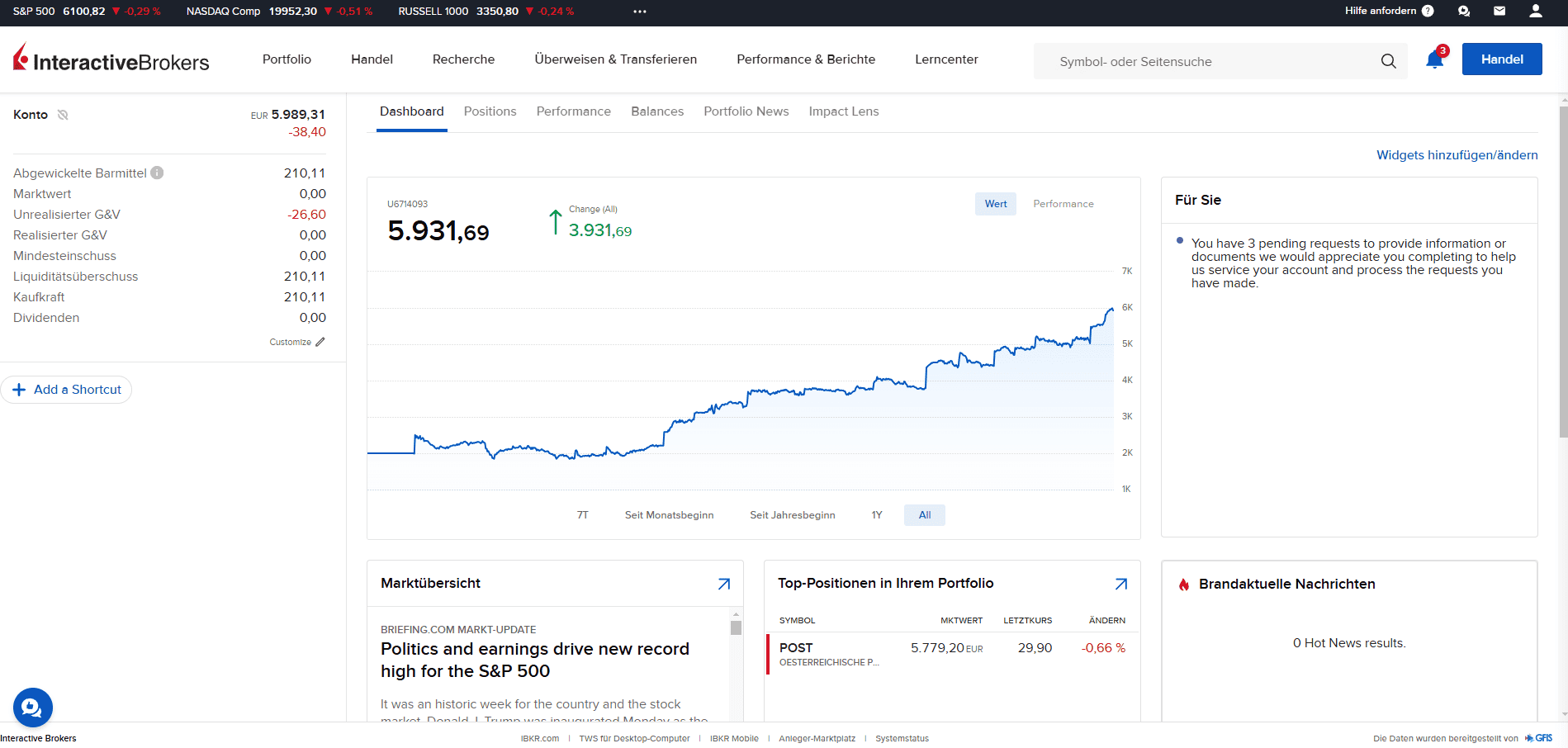Open TWS für Desktop-Computer footer link
Screen dimensions: 1568x748
[634, 738]
